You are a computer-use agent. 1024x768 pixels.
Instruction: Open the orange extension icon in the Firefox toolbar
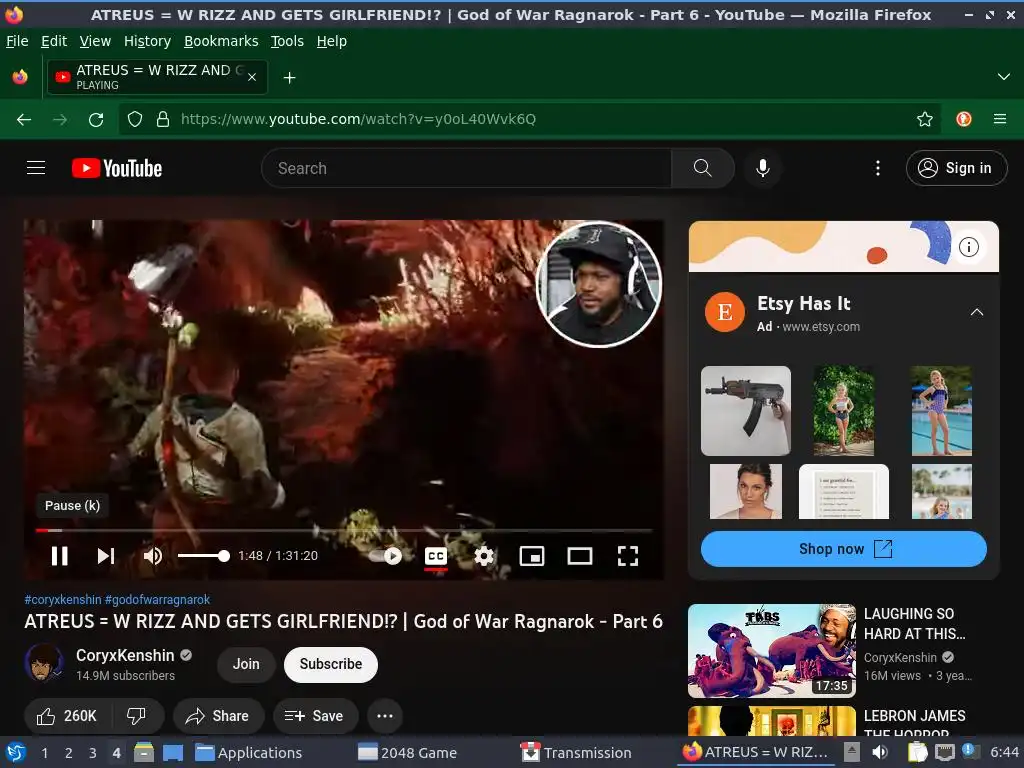coord(963,119)
